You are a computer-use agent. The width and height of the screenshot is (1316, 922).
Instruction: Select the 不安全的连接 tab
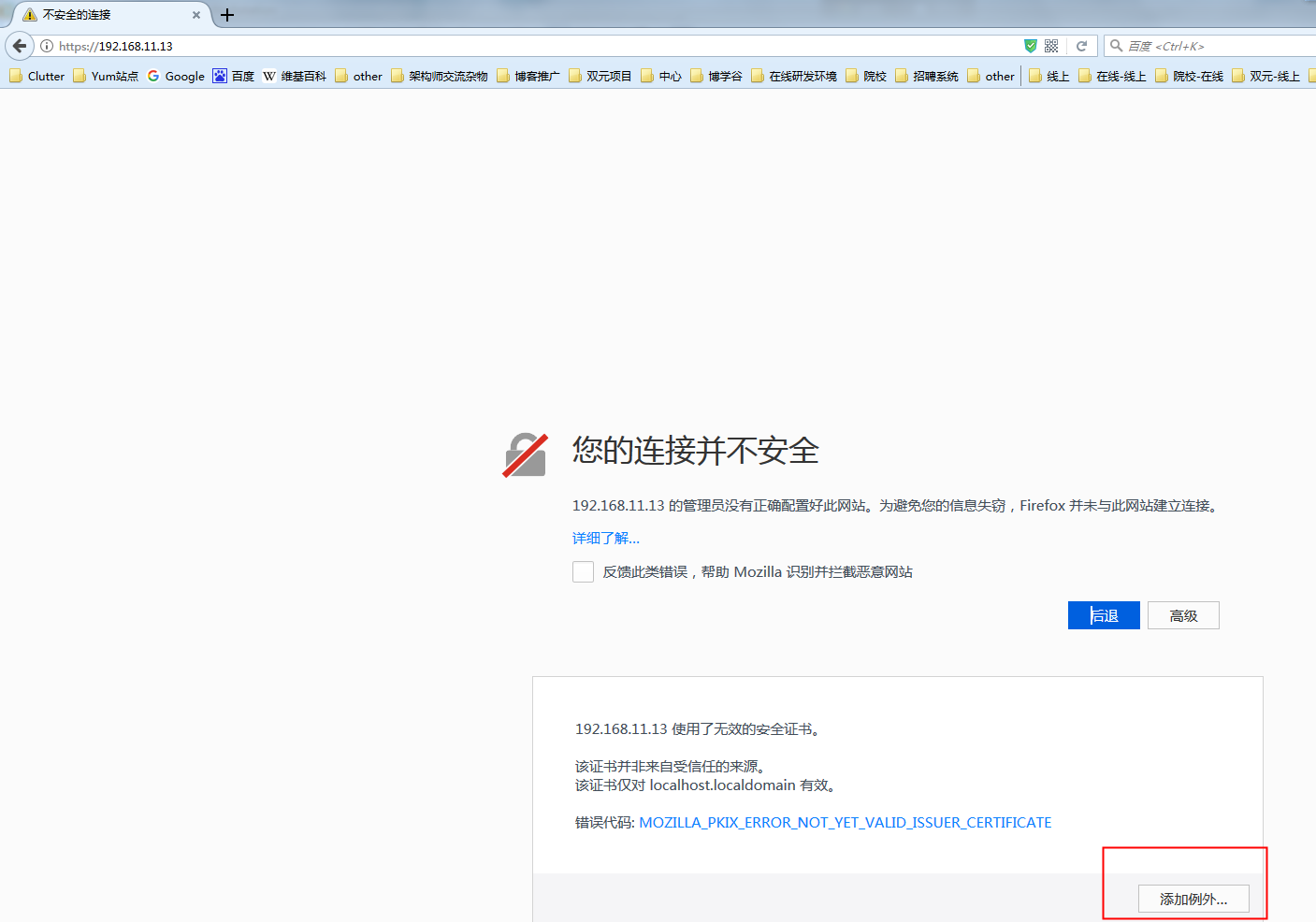click(94, 15)
